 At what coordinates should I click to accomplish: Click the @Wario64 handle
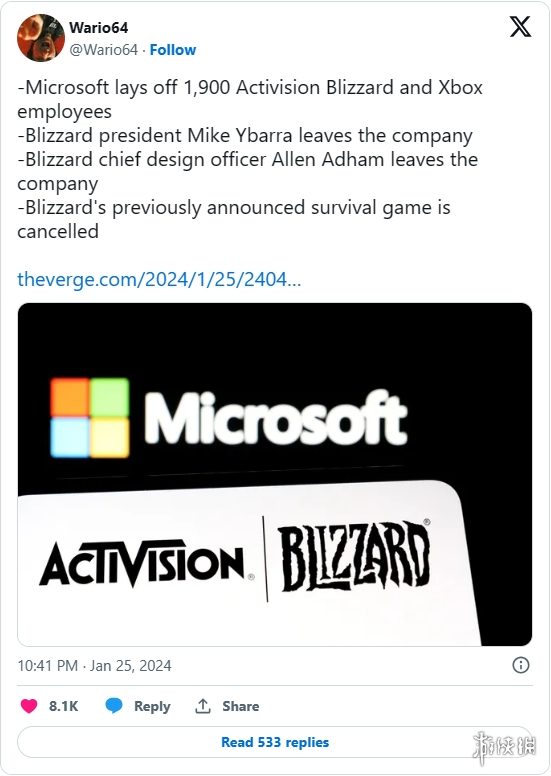[x=103, y=50]
